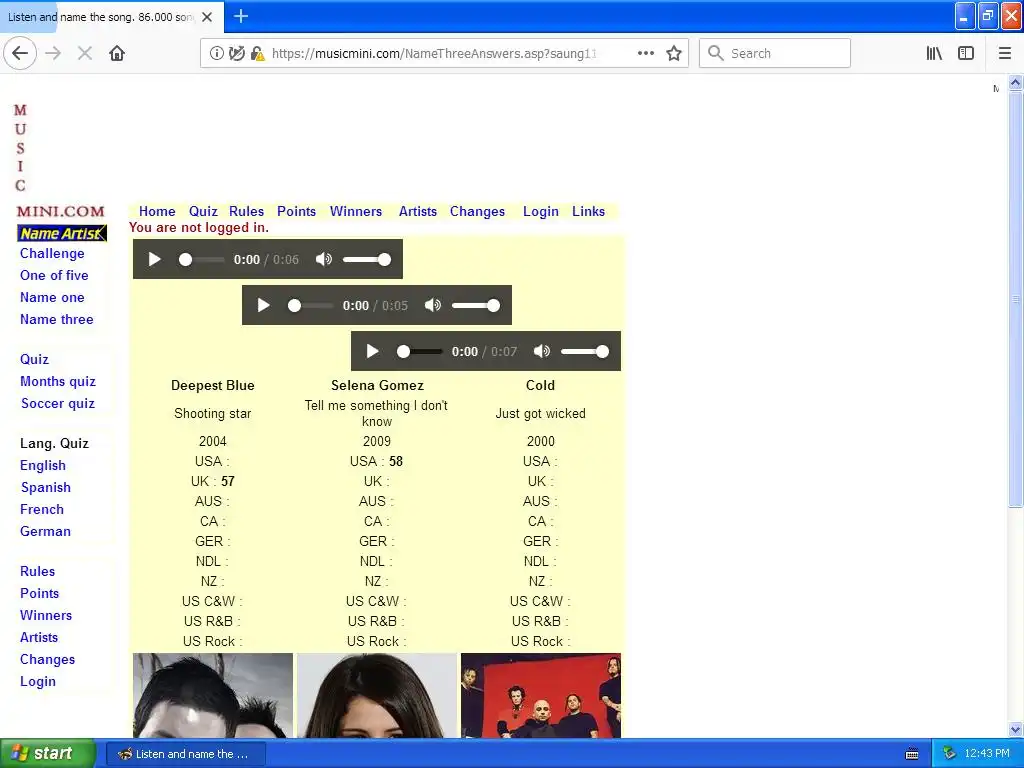Stop loading the page
The height and width of the screenshot is (768, 1024).
85,53
